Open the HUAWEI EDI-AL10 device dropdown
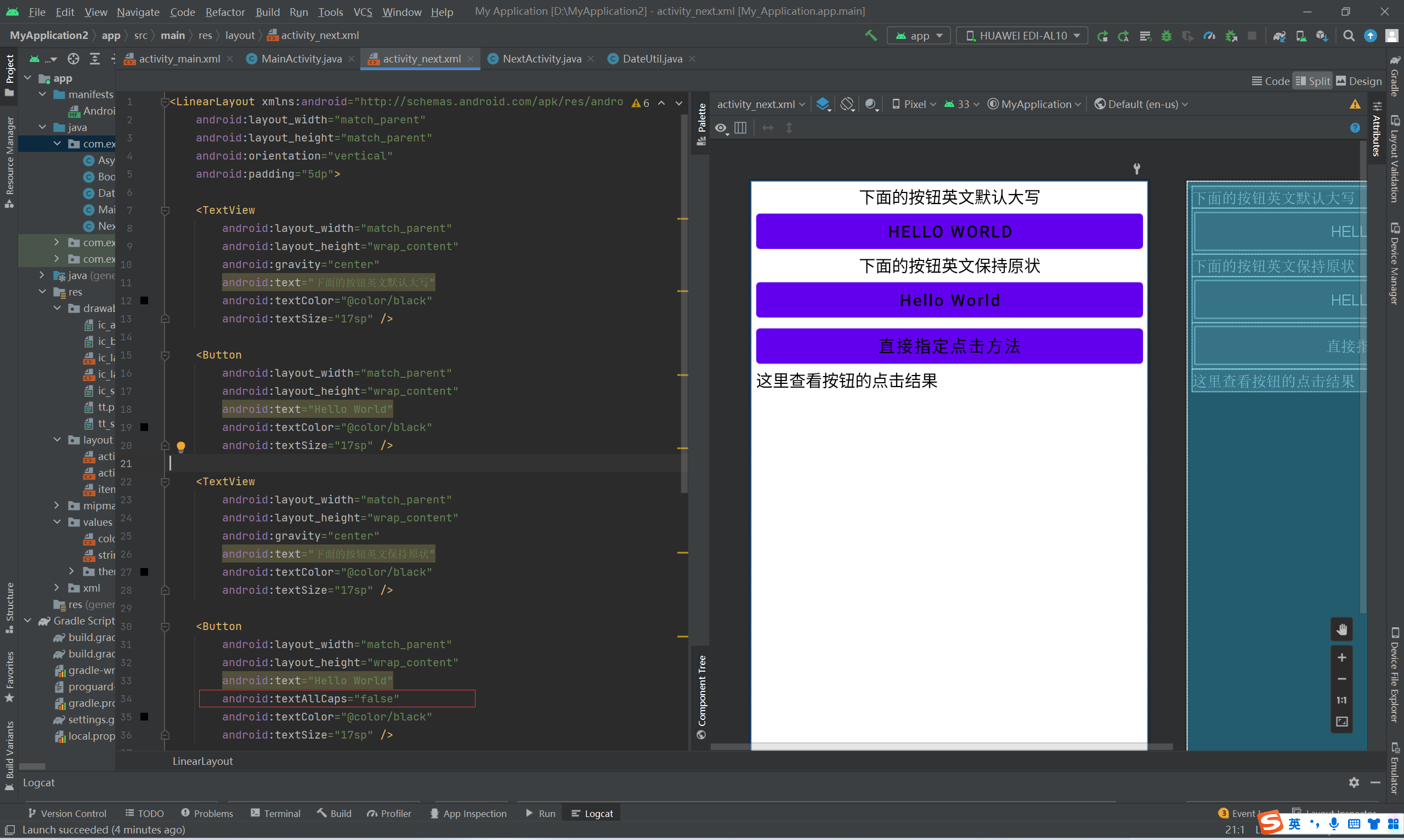 click(1022, 36)
